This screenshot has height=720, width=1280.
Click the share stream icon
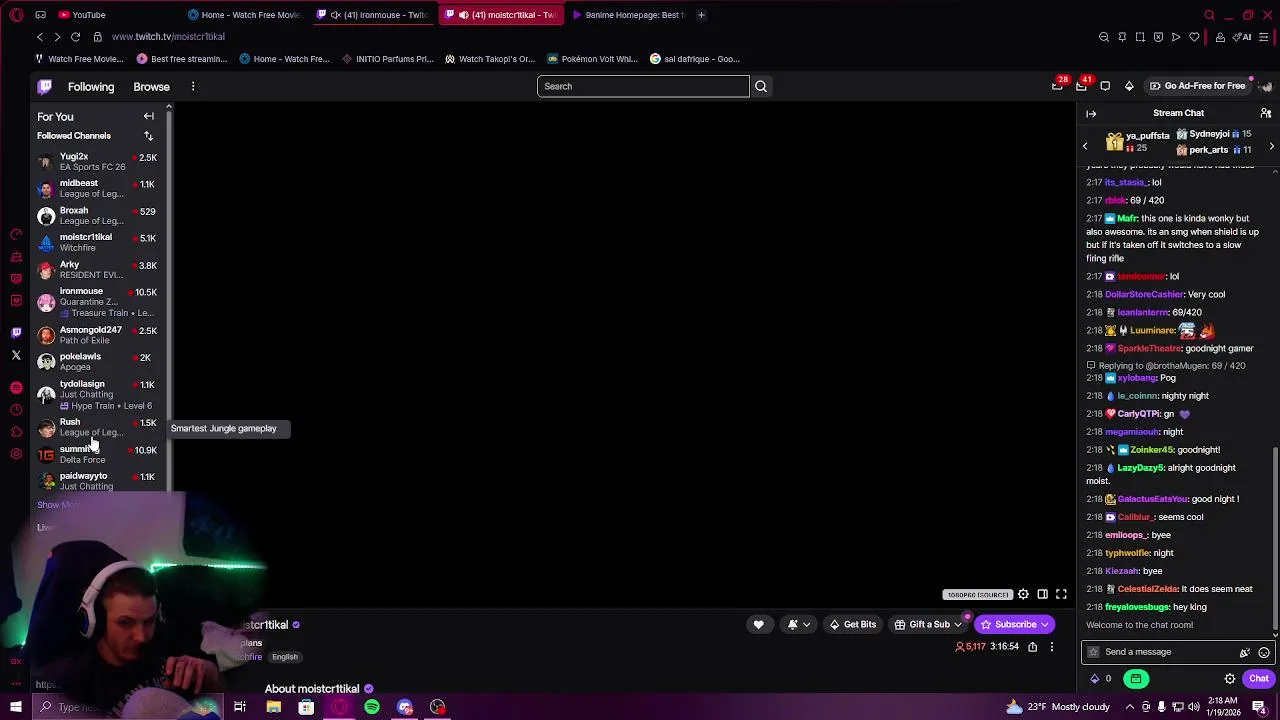tap(1032, 647)
